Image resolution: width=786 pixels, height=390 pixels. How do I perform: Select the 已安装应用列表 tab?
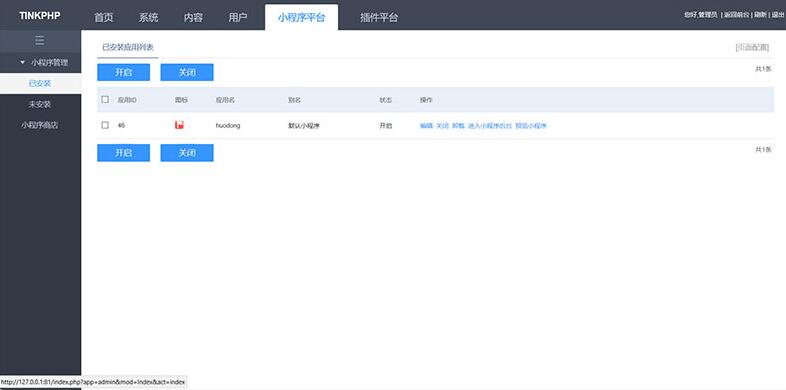point(128,48)
